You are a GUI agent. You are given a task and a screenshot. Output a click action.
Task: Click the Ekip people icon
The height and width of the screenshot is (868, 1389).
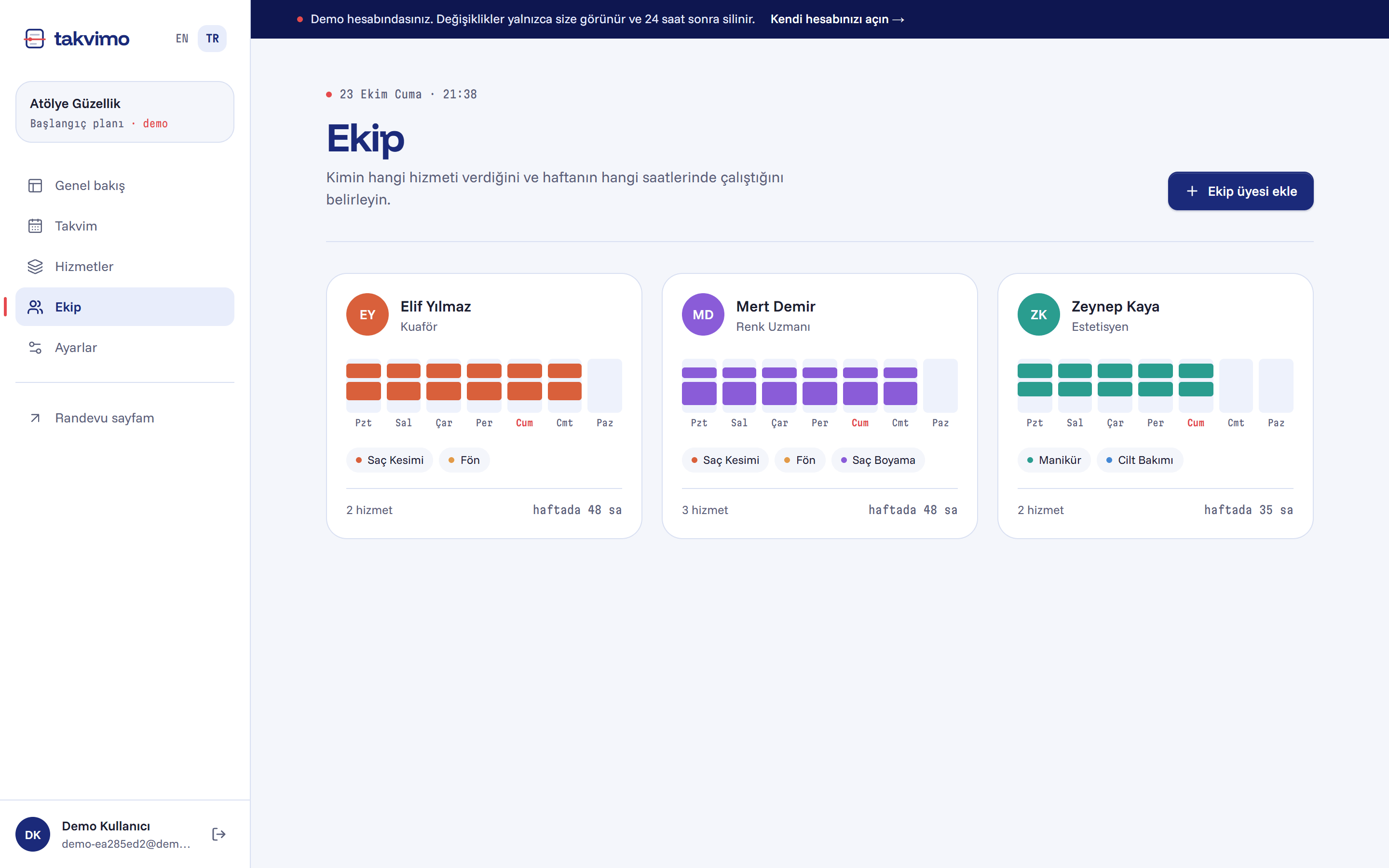(35, 307)
